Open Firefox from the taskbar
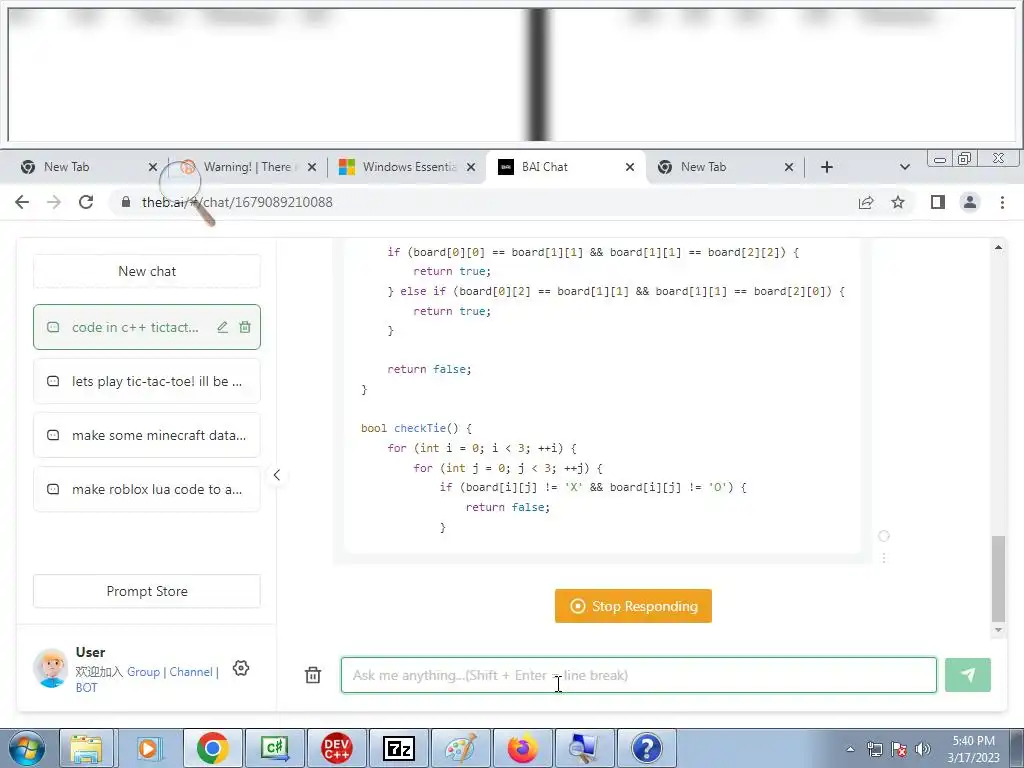 [522, 748]
